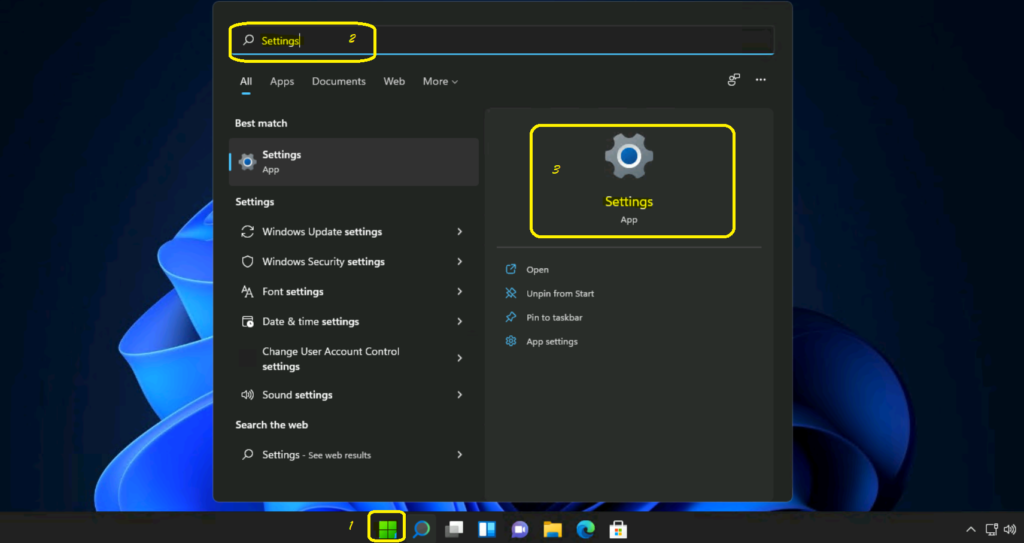
Task: Switch to the Web search tab
Action: tap(394, 82)
